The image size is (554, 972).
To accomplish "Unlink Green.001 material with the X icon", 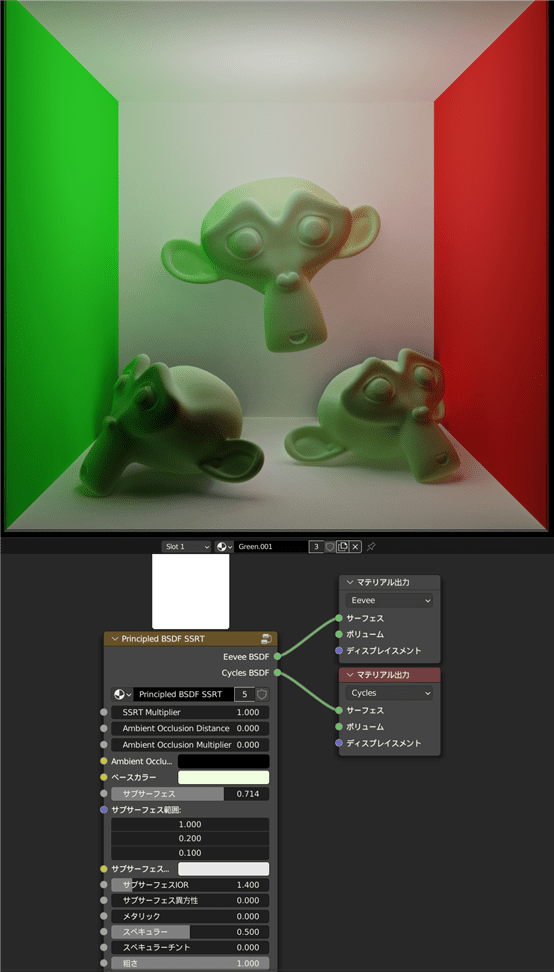I will coord(355,547).
